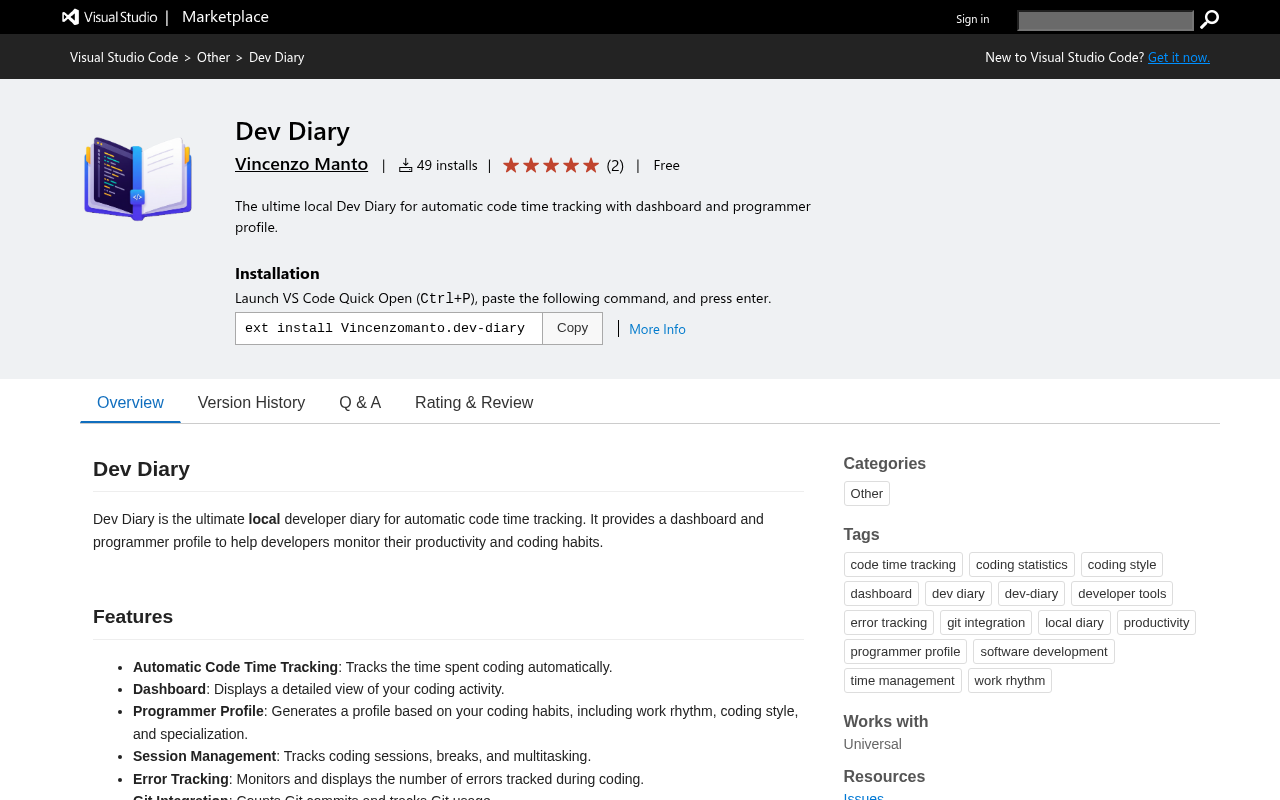1280x800 pixels.
Task: Click the five-star rating icons
Action: coord(550,165)
